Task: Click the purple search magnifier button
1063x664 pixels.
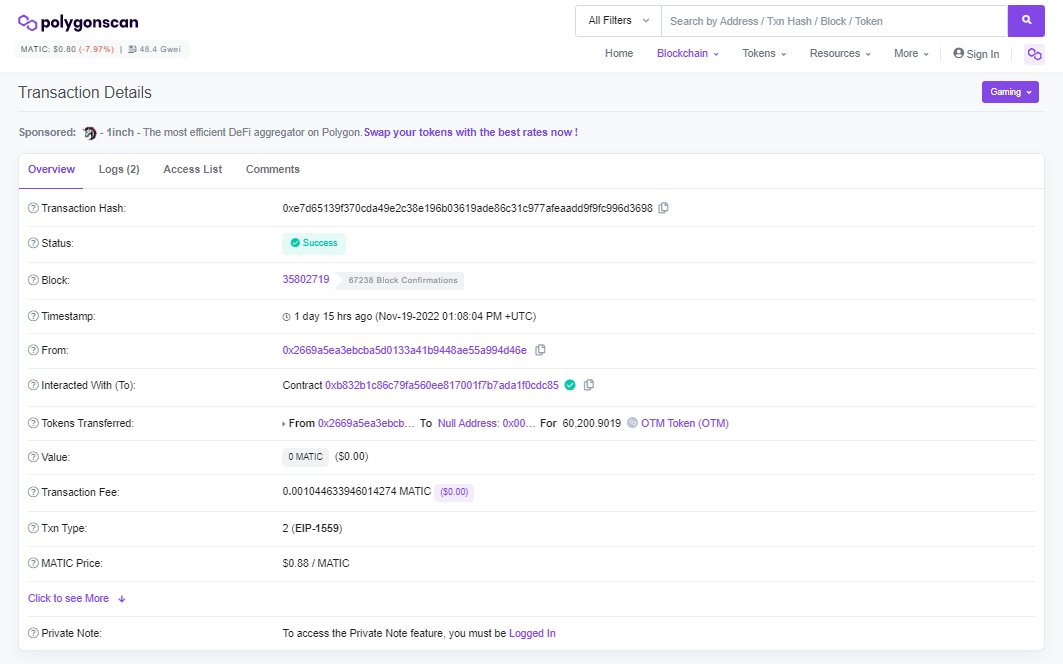Action: pos(1026,21)
